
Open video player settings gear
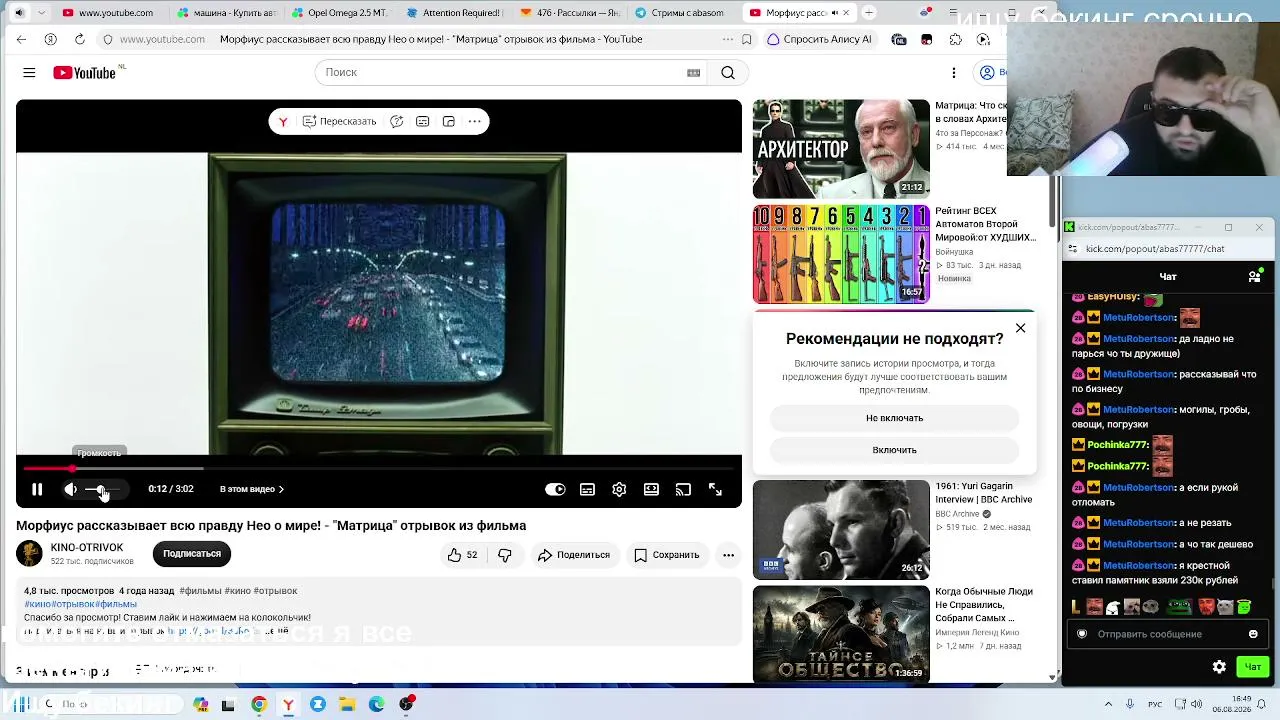pos(619,489)
